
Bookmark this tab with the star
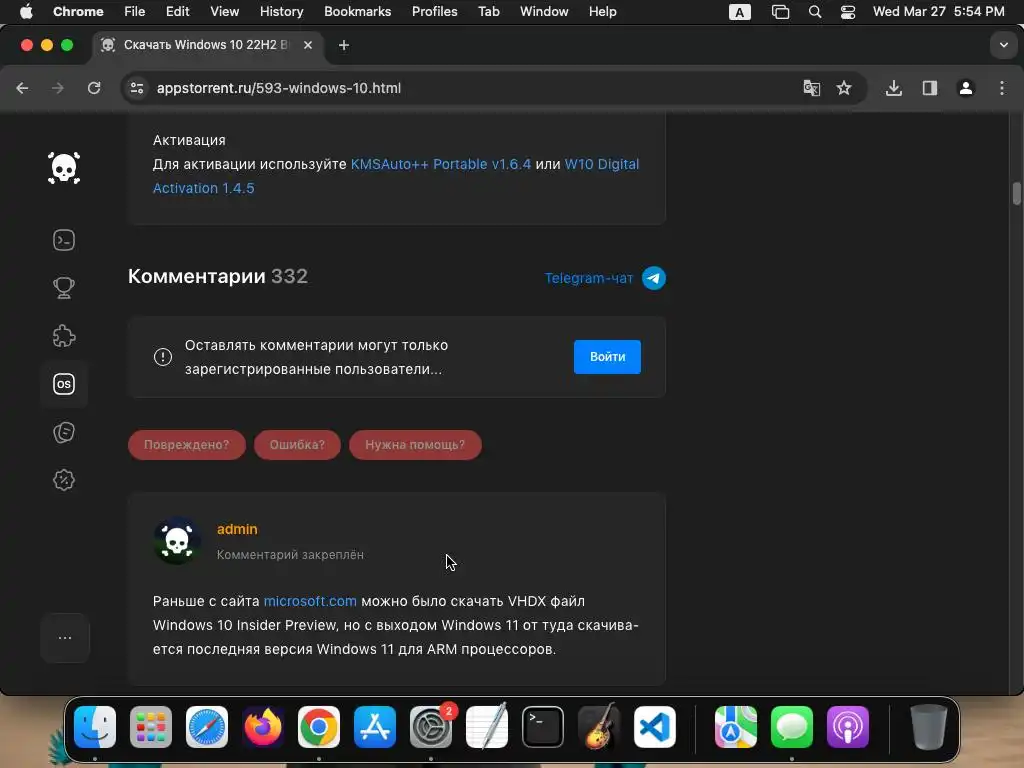tap(844, 88)
